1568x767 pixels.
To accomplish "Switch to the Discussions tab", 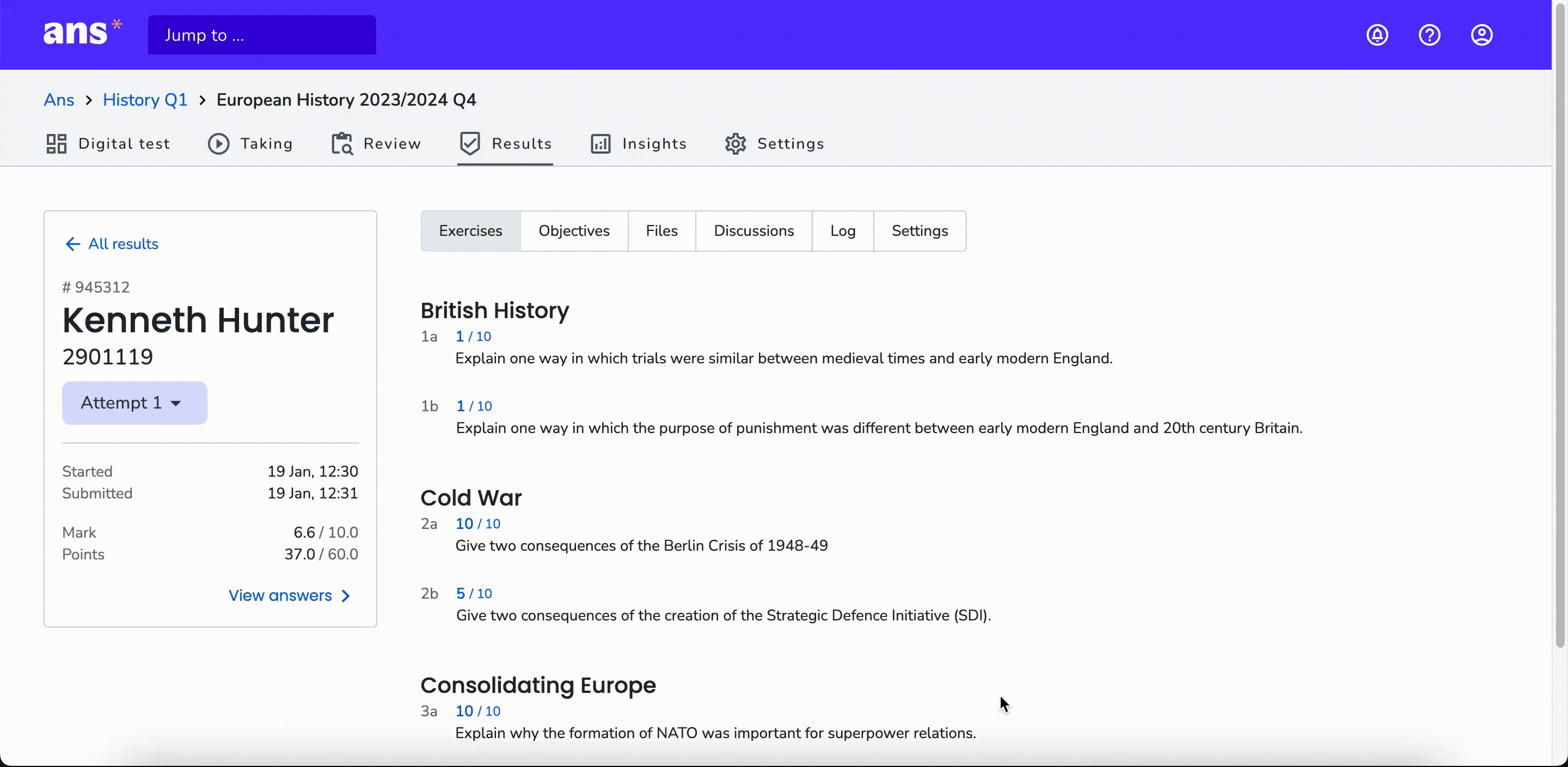I will coord(754,231).
